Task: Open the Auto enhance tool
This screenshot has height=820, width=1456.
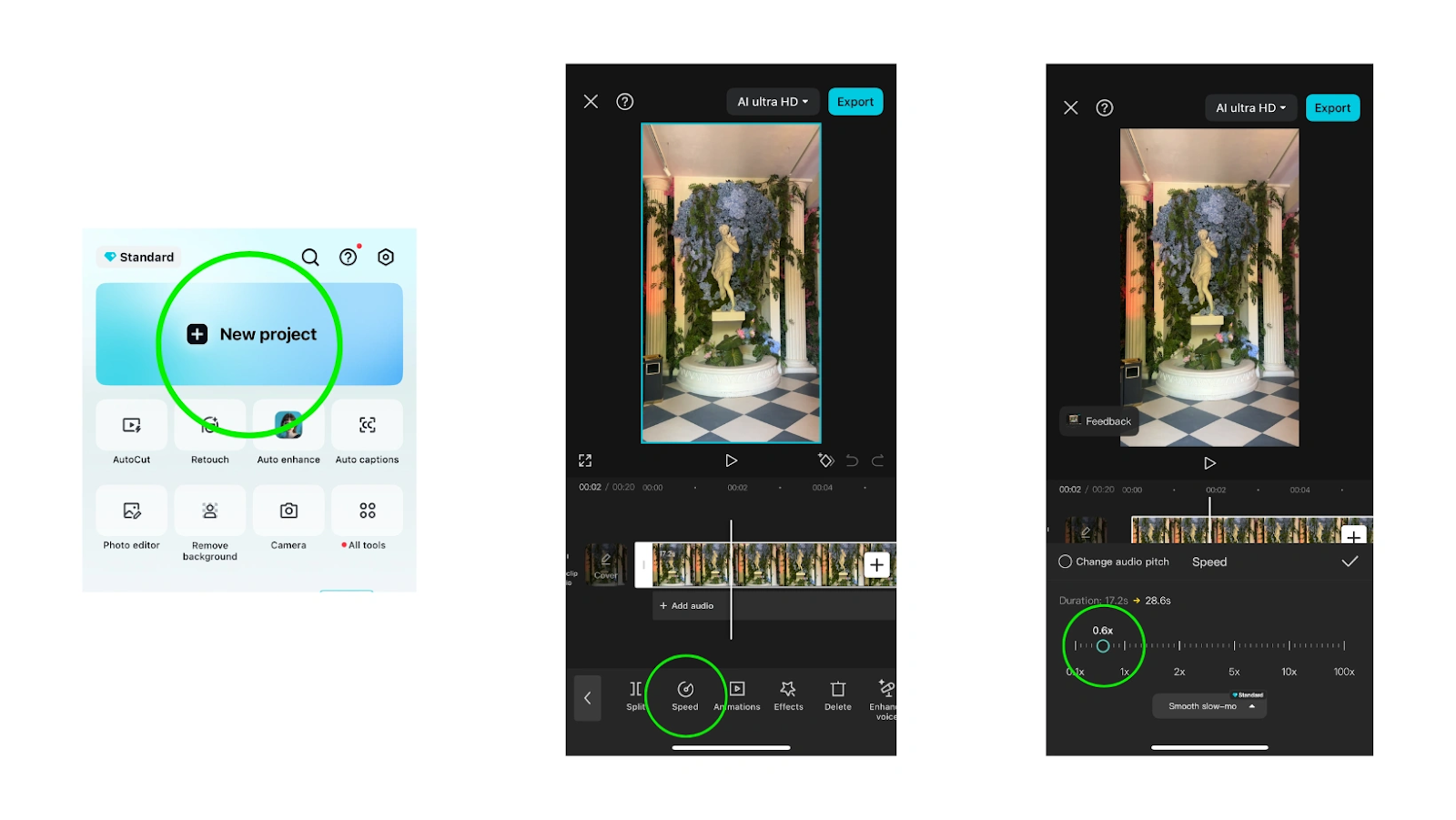Action: [x=288, y=434]
